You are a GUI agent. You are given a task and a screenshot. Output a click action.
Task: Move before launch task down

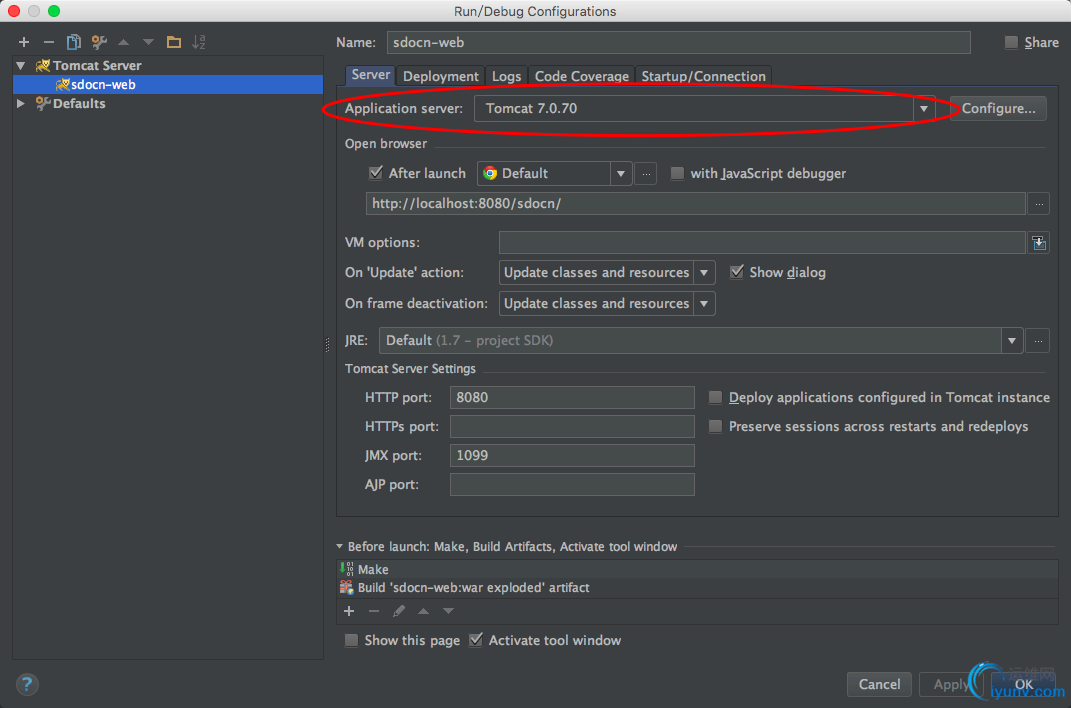coord(448,611)
